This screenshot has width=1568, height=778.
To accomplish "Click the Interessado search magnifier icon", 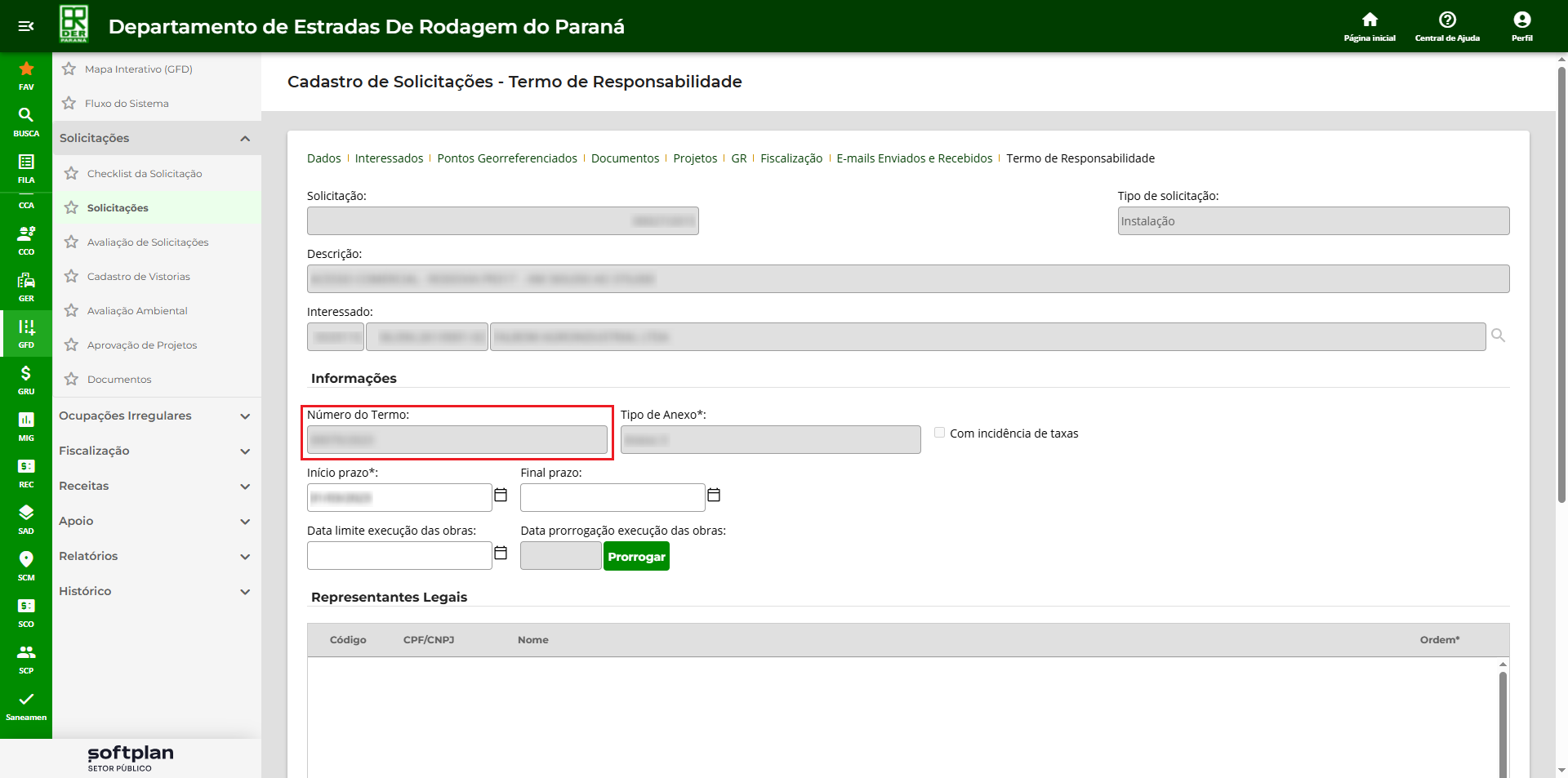I will tap(1498, 336).
